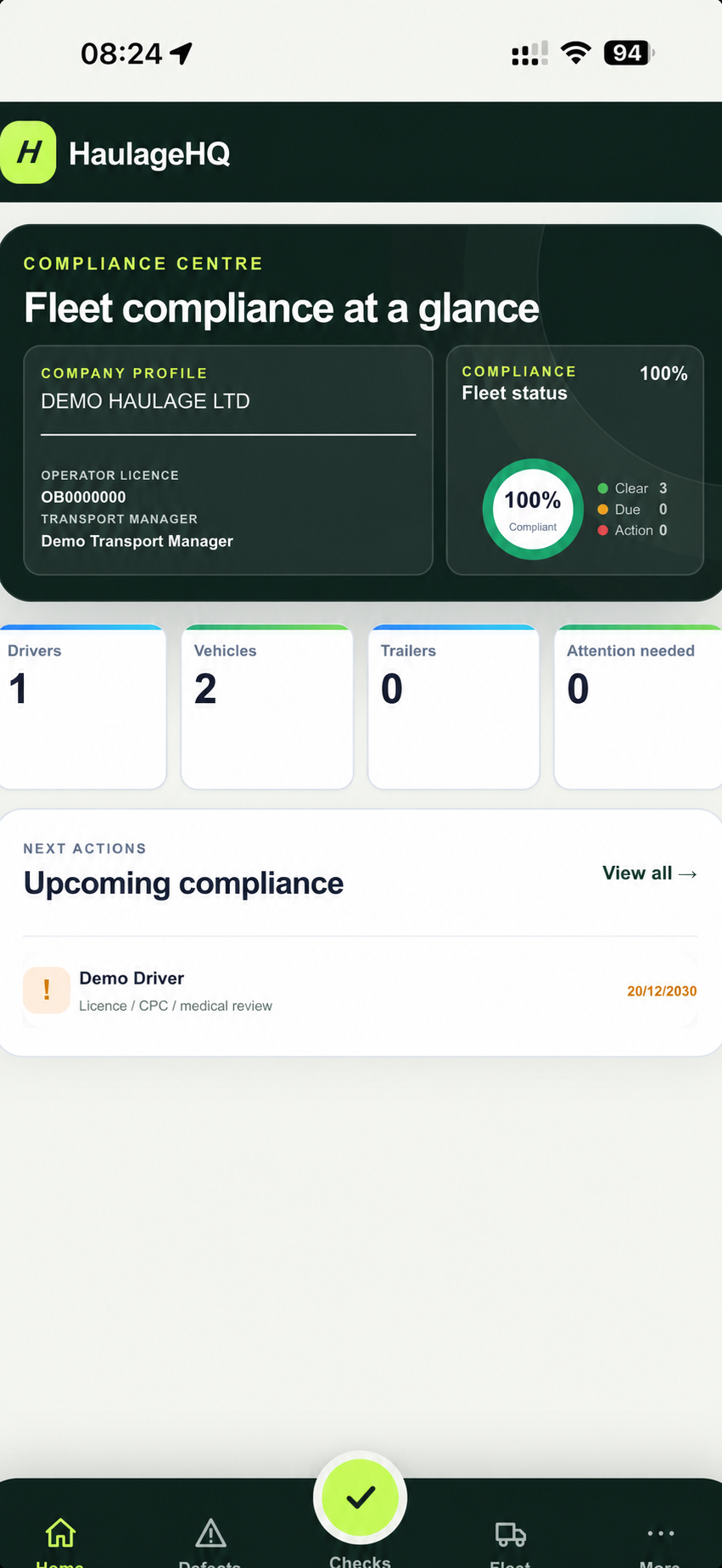The height and width of the screenshot is (1568, 722).
Task: Tap the Fleet compliance at a glance heading
Action: click(282, 308)
